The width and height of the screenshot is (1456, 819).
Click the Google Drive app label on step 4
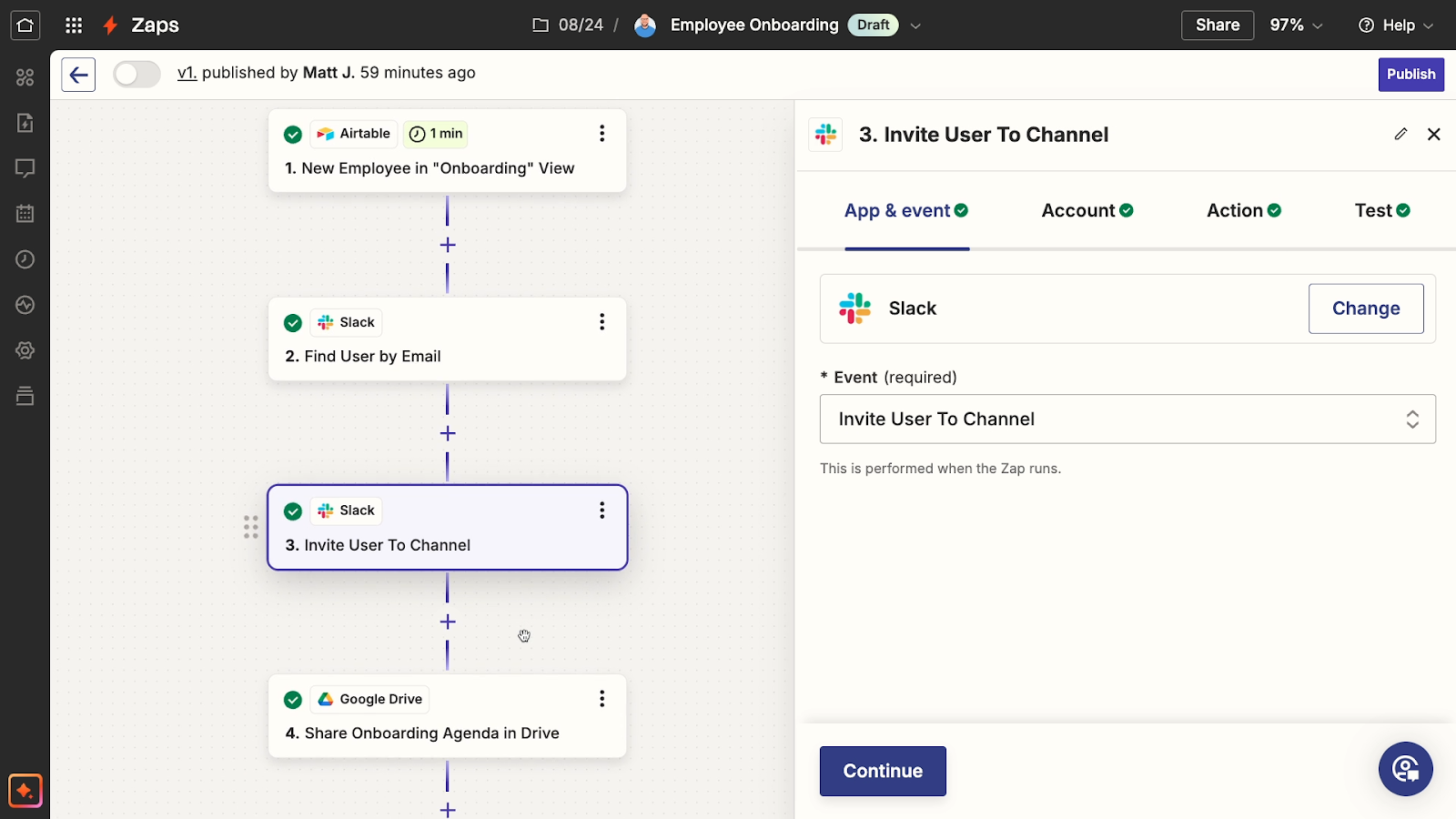click(370, 699)
